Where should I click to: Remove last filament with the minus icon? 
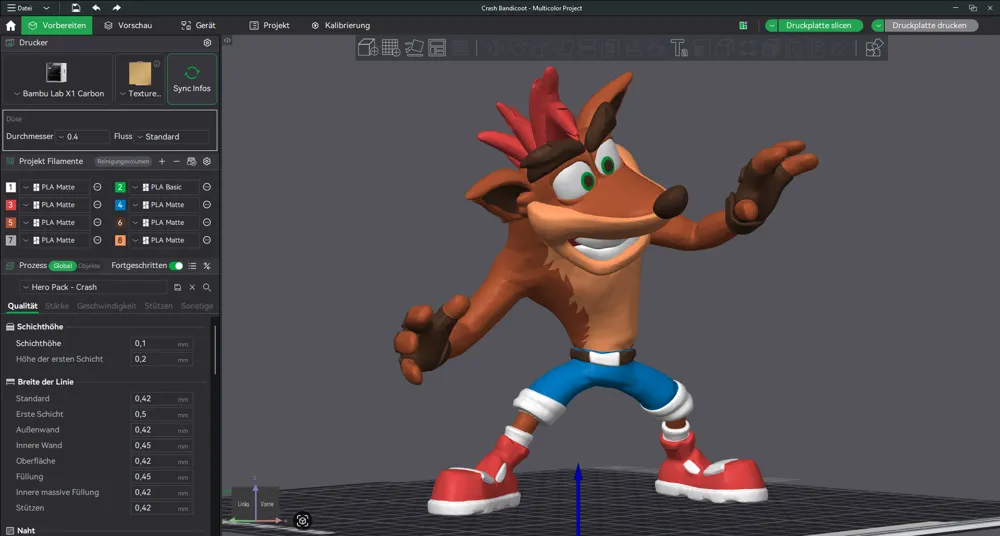click(x=177, y=161)
